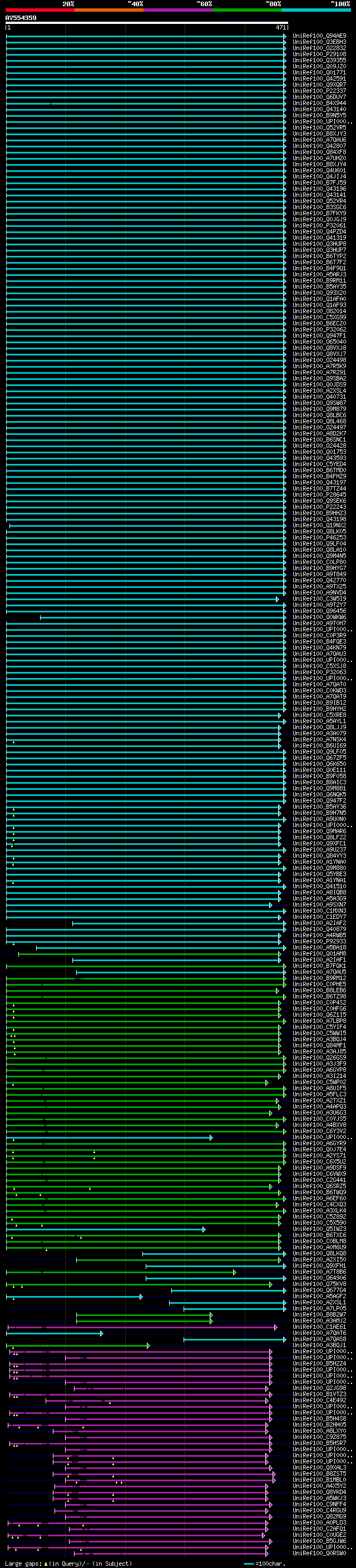Click the UniRef100_C0PHE5 hit label
Screen dimensions: 356x1568
point(319,983)
